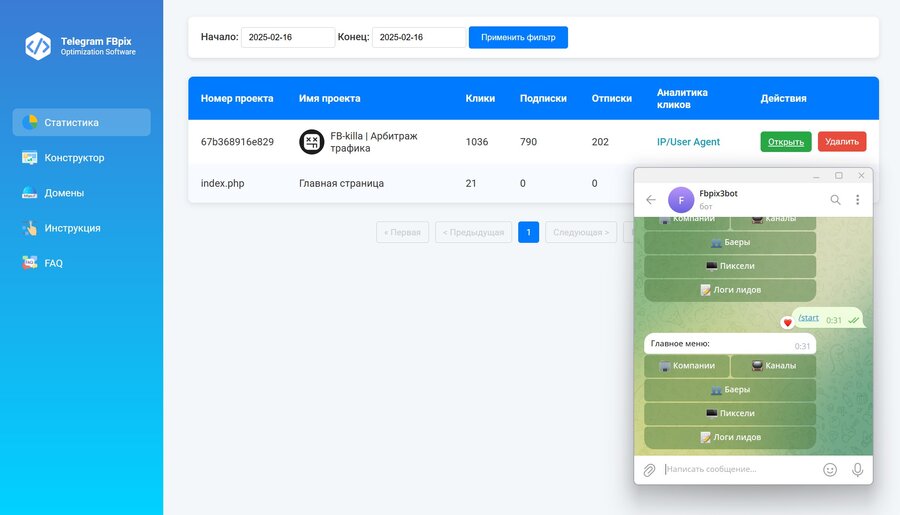Click the Главное меню message bubble
Viewport: 900px width, 515px height.
click(730, 344)
